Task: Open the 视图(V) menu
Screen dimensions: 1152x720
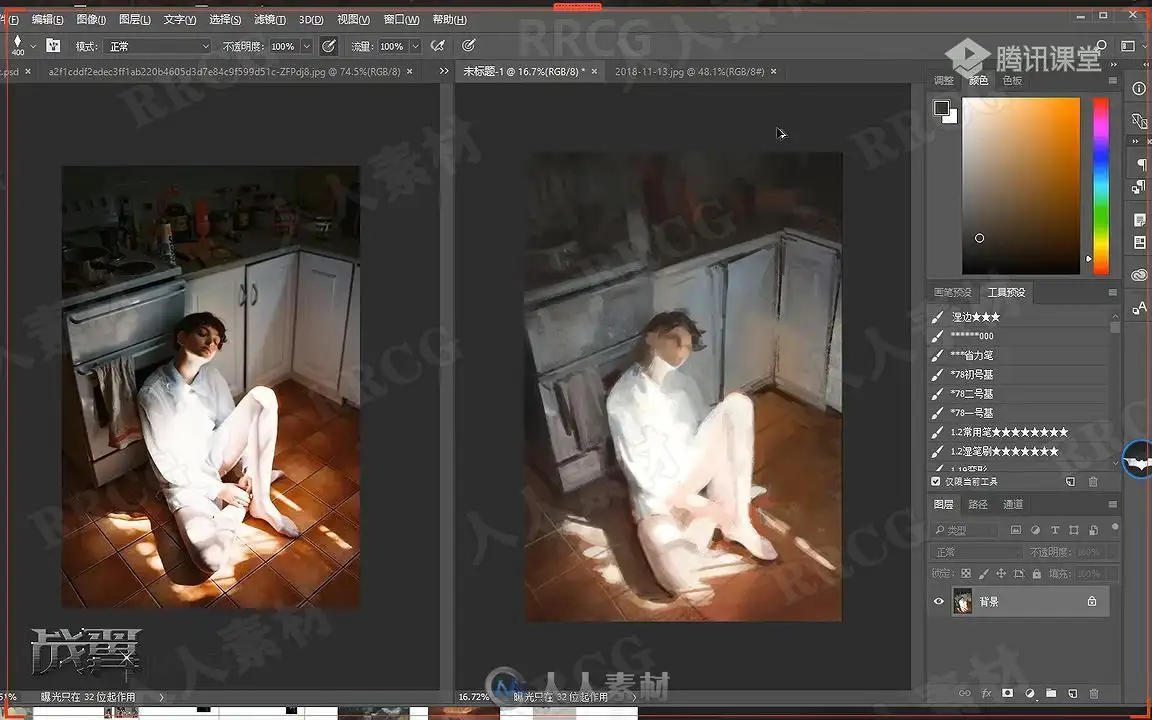Action: tap(353, 20)
